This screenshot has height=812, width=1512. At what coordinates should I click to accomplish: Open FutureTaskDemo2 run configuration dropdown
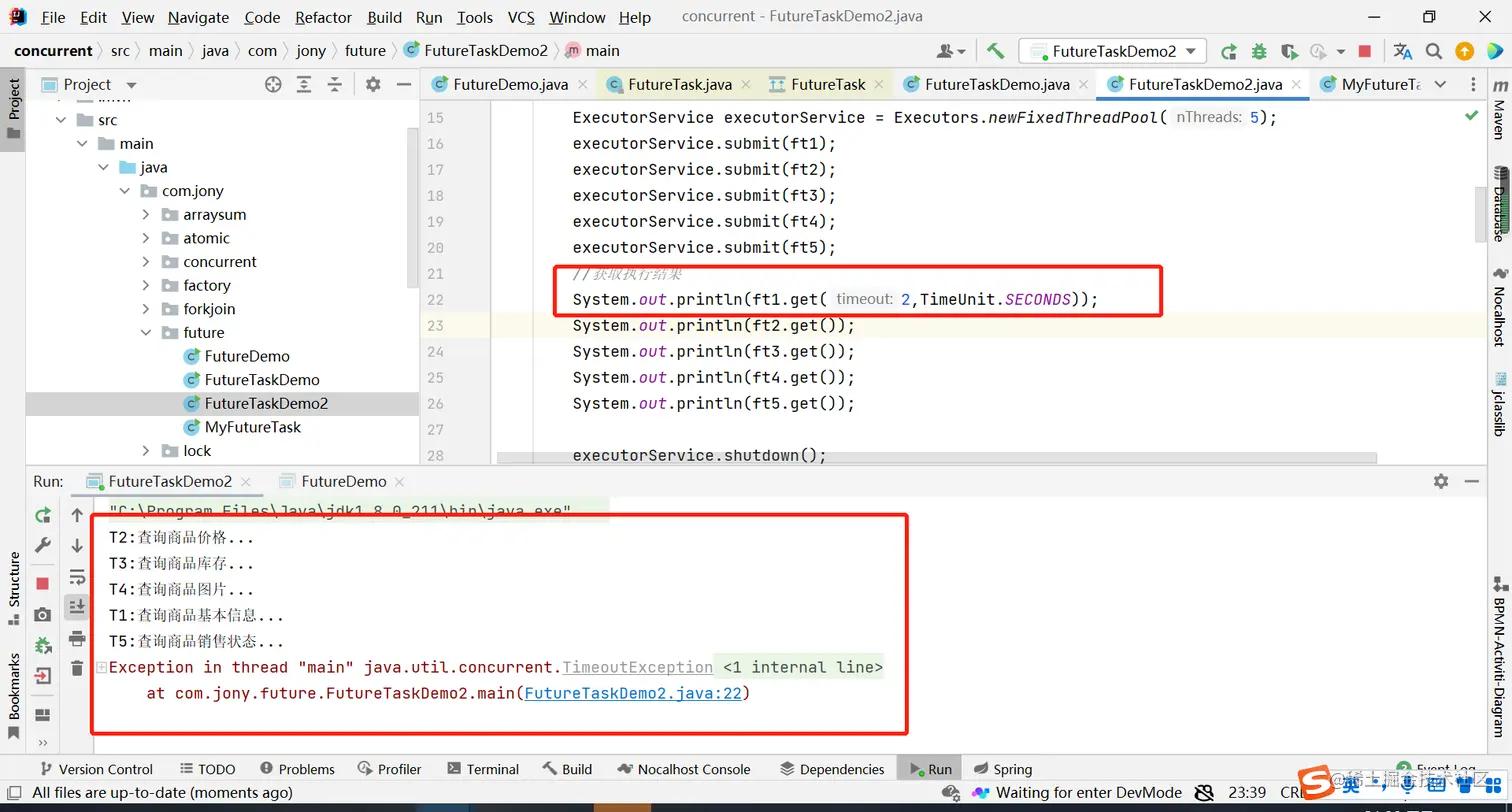[x=1113, y=51]
